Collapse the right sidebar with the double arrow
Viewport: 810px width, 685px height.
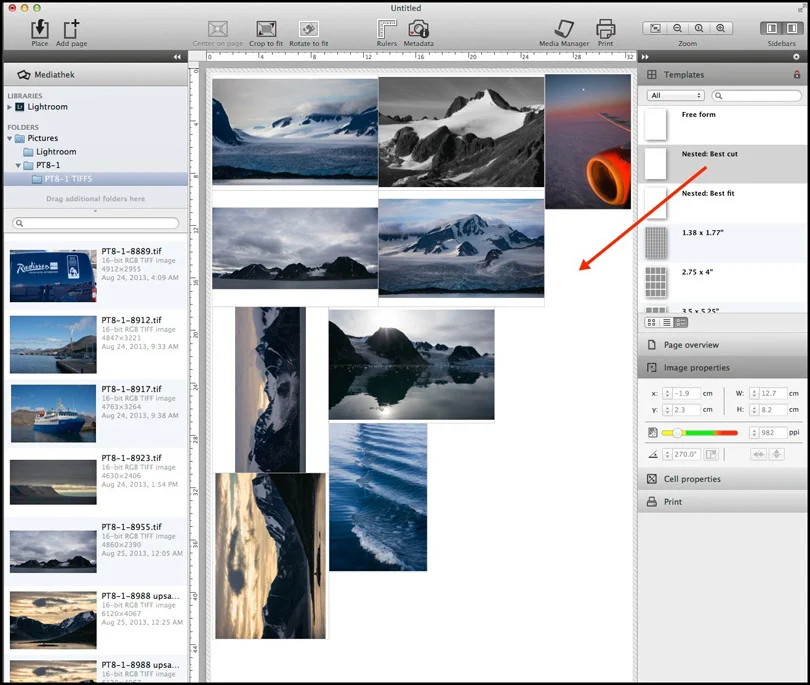645,57
